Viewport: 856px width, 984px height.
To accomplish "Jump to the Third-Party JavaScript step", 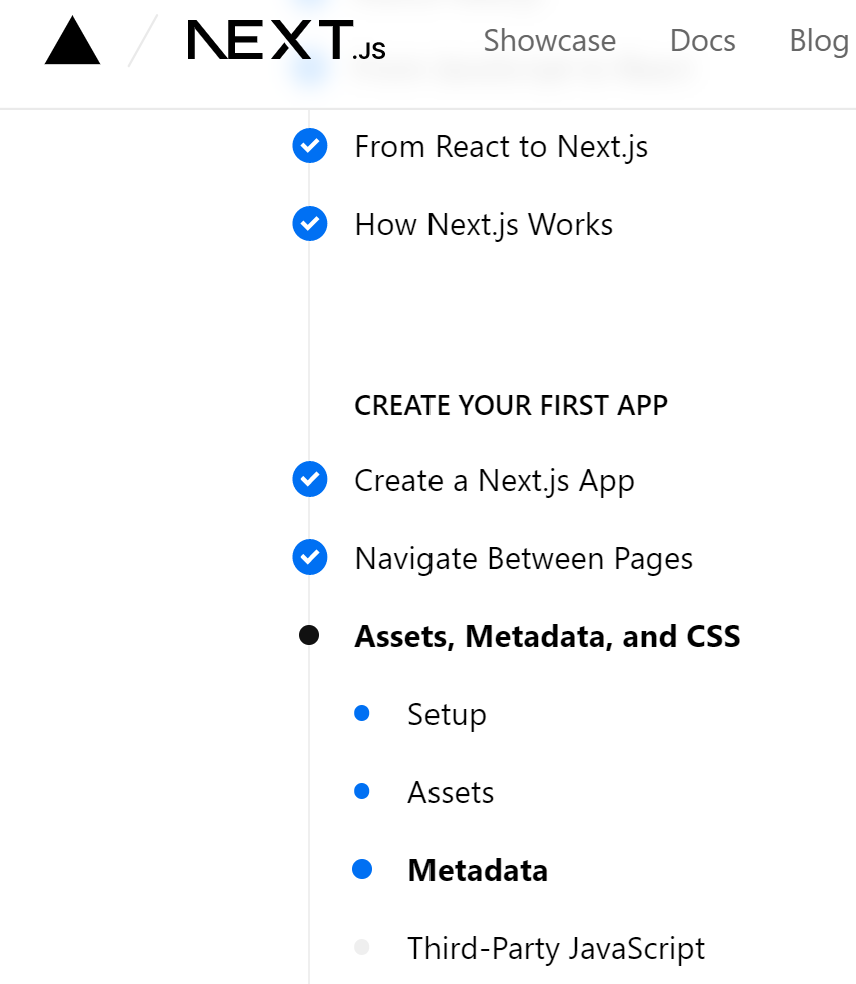I will 556,949.
